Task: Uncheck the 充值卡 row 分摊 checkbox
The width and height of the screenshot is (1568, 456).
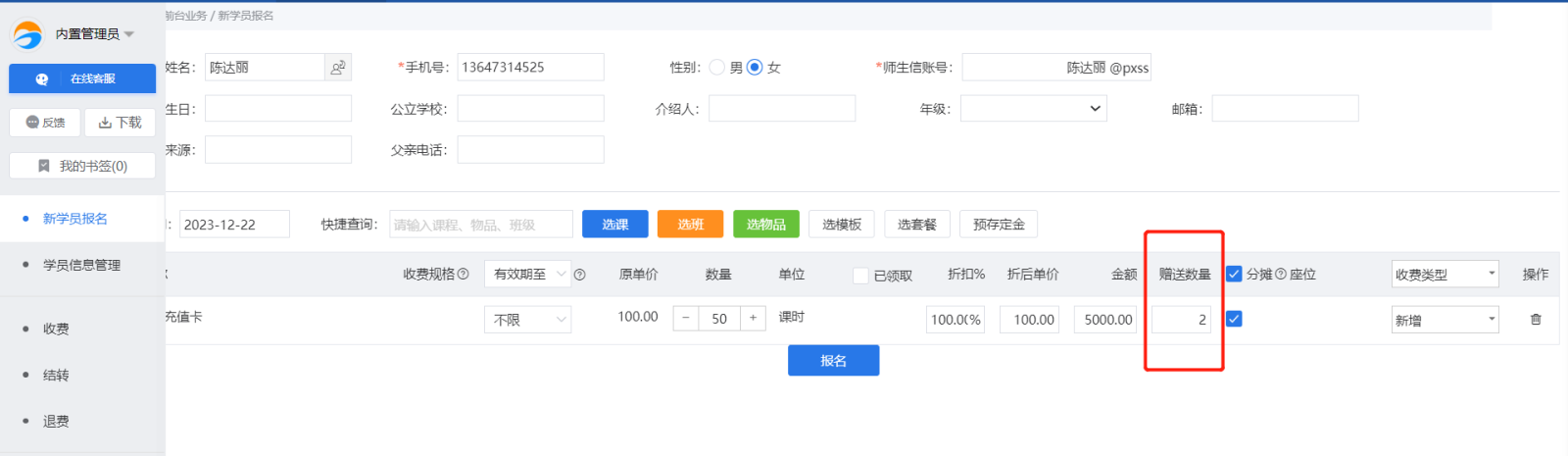Action: [x=1235, y=319]
